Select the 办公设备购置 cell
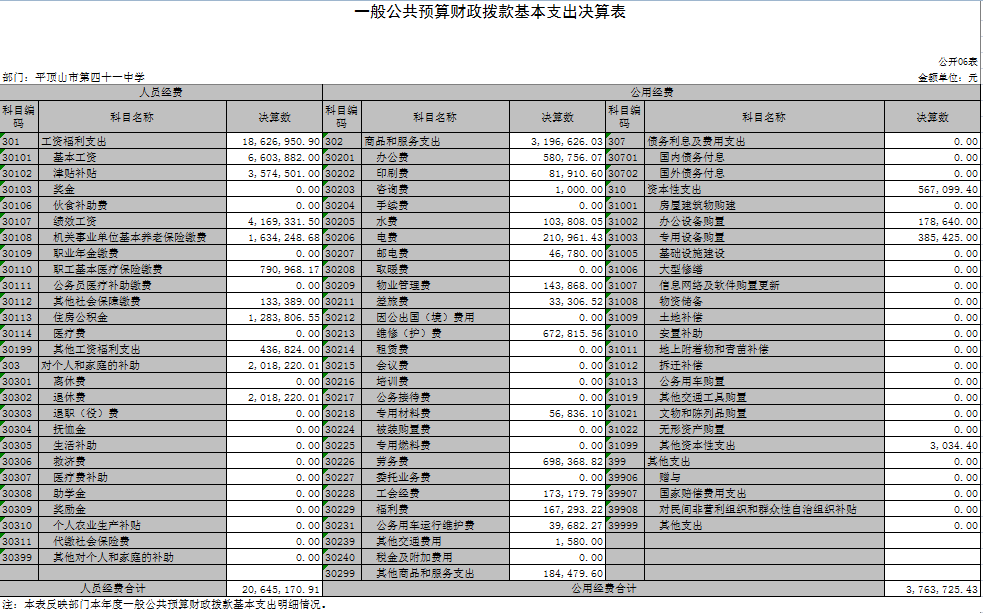The image size is (983, 613). tap(765, 221)
